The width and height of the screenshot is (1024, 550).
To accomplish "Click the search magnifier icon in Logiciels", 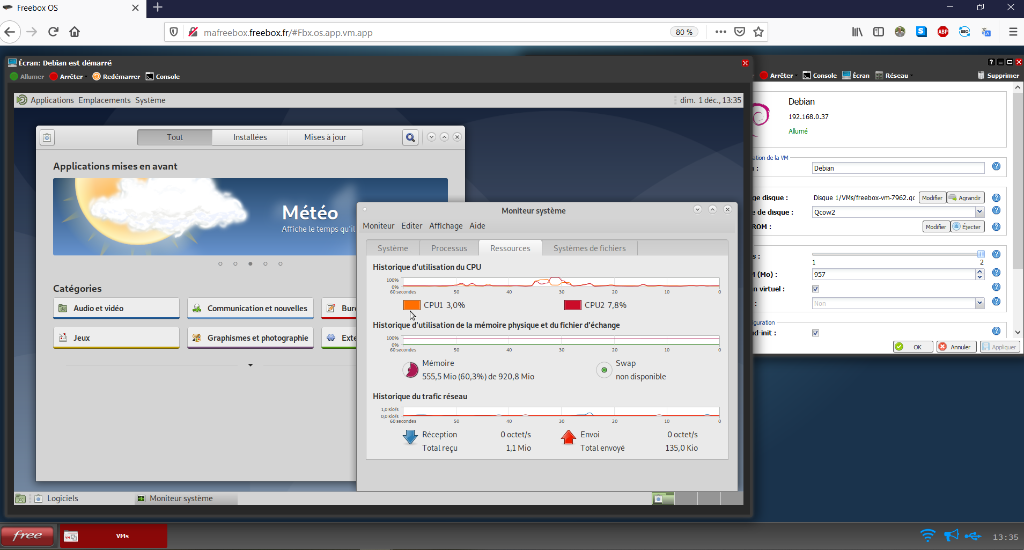I will click(410, 137).
